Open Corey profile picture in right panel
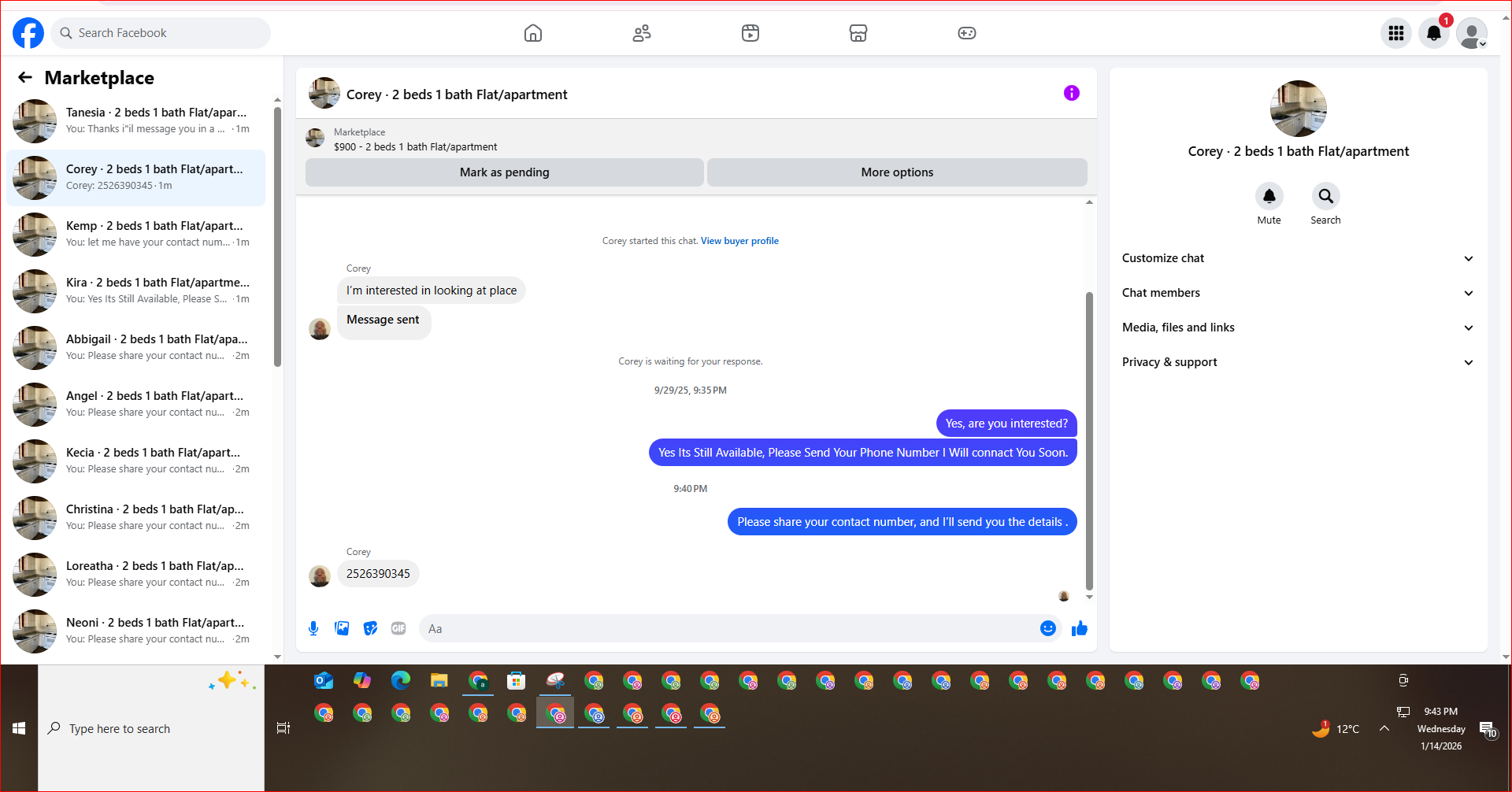This screenshot has height=792, width=1512. click(x=1299, y=109)
